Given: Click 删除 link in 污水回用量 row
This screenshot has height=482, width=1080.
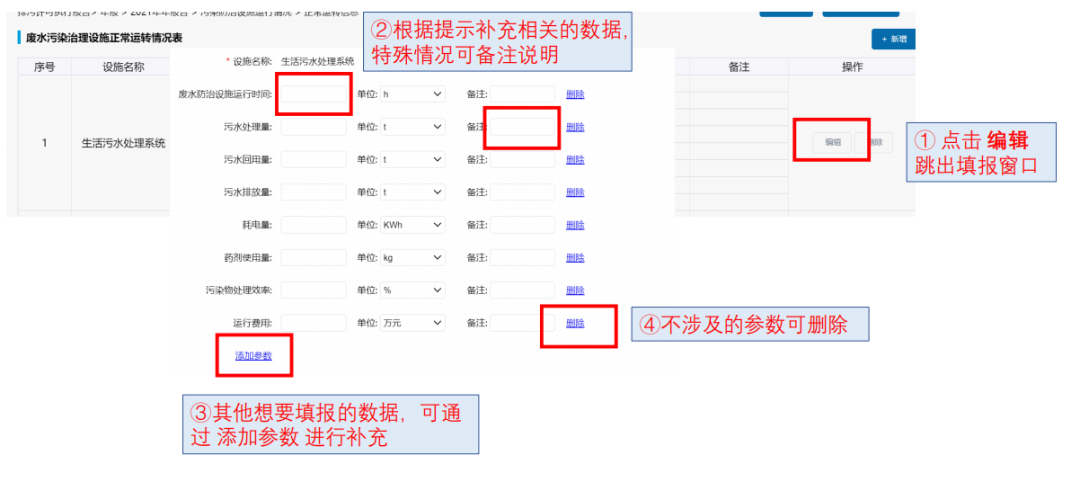Looking at the screenshot, I should coord(575,160).
